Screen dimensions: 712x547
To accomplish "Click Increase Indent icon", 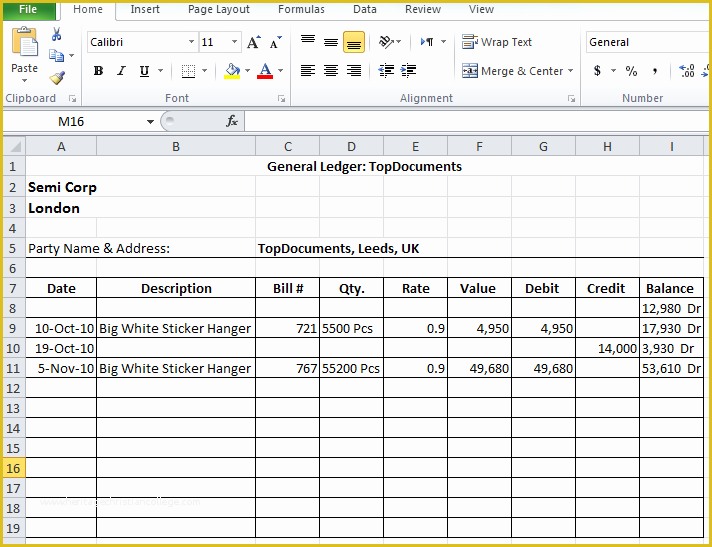I will pos(409,71).
